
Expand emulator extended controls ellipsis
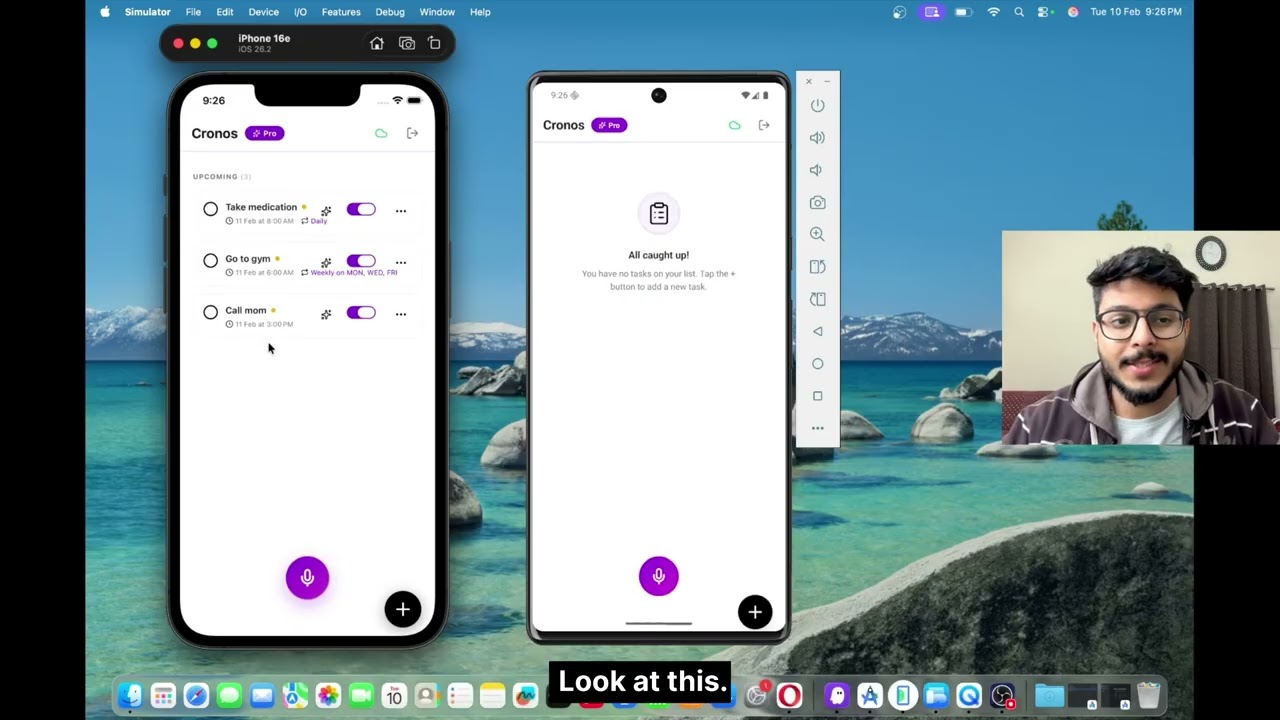[x=817, y=428]
